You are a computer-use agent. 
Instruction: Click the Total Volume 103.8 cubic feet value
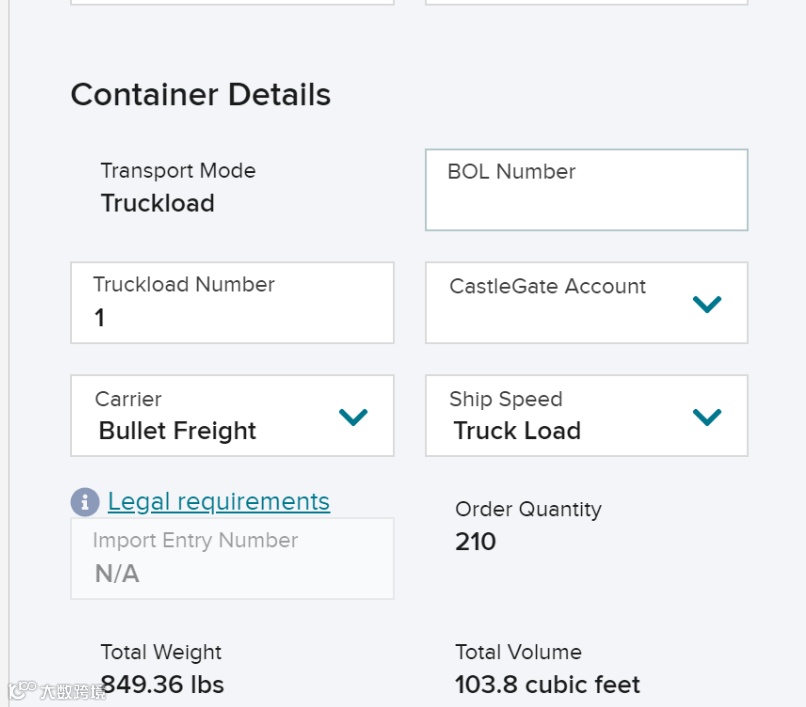547,685
